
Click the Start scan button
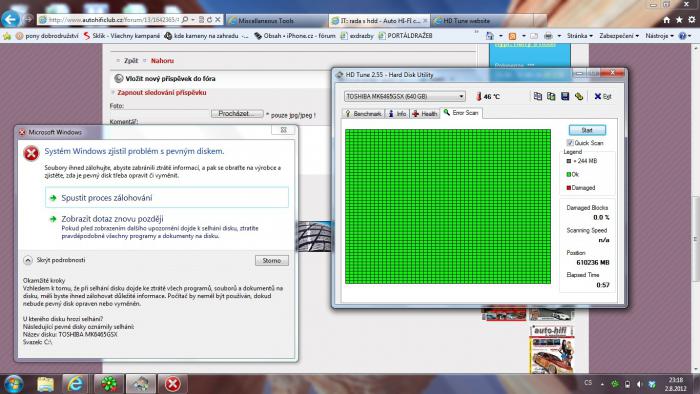(587, 130)
